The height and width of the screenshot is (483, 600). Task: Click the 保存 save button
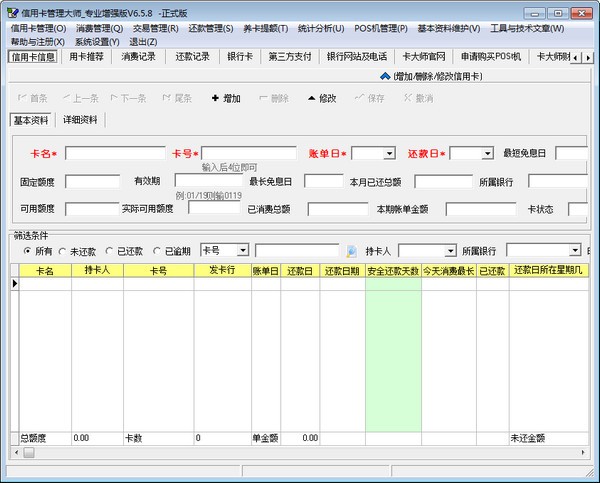click(x=370, y=98)
